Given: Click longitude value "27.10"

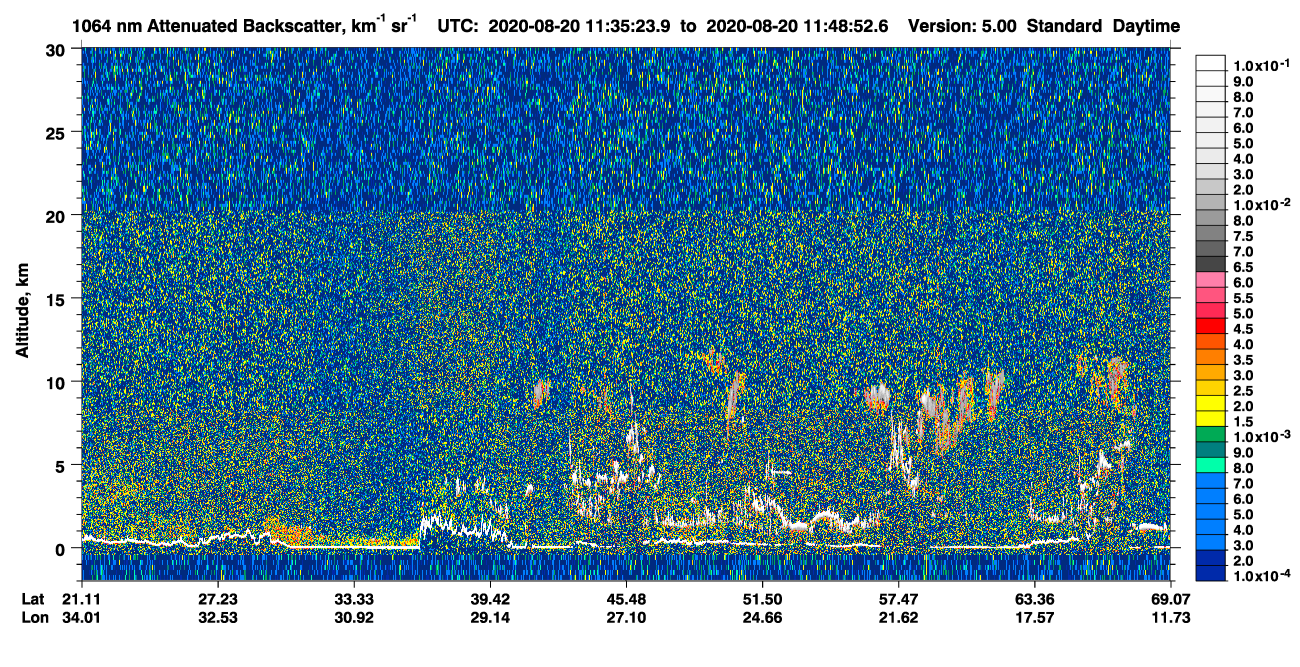Looking at the screenshot, I should coord(626,617).
